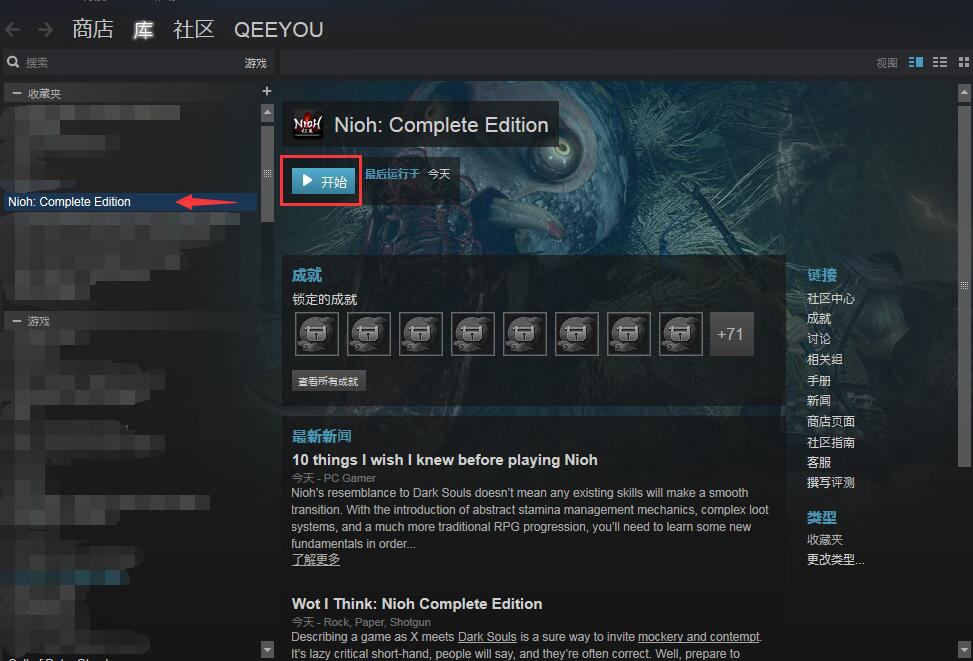Image resolution: width=973 pixels, height=661 pixels.
Task: Click the fourth locked achievement icon
Action: click(473, 334)
